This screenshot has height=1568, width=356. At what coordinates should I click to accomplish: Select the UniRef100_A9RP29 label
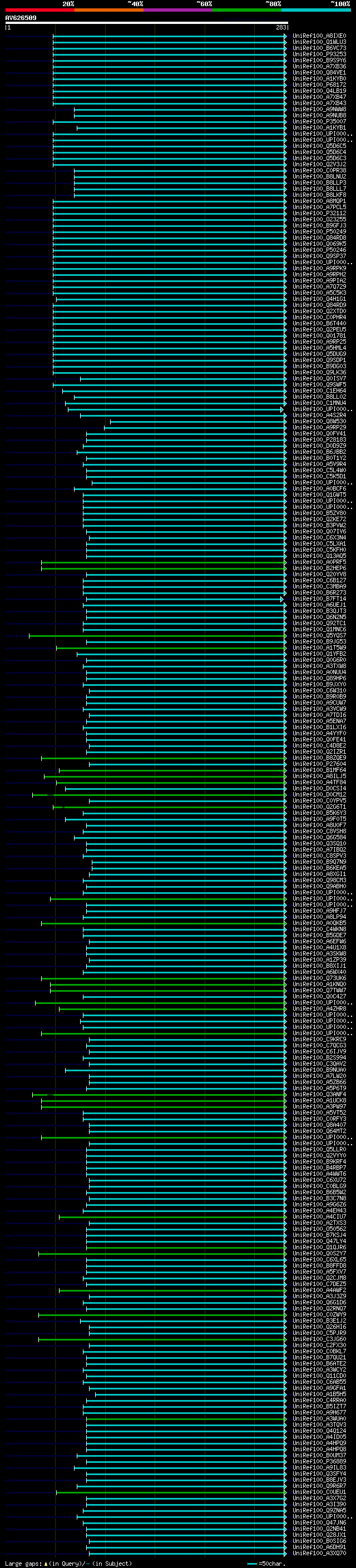[319, 427]
